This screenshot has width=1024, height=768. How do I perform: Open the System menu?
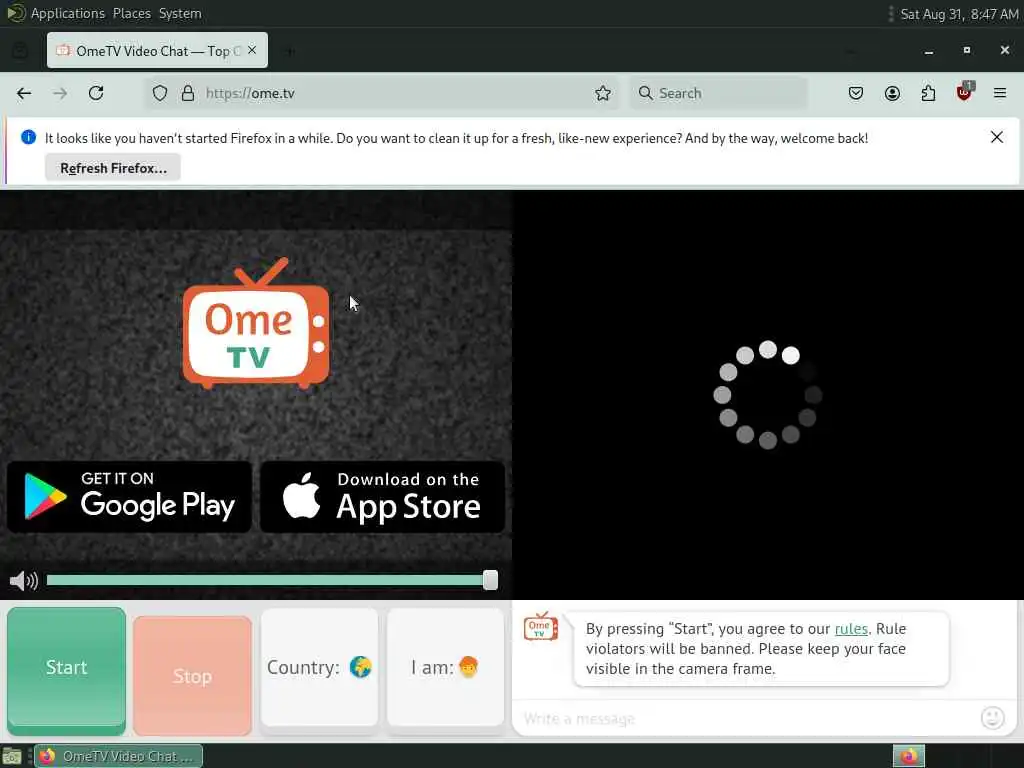tap(180, 13)
